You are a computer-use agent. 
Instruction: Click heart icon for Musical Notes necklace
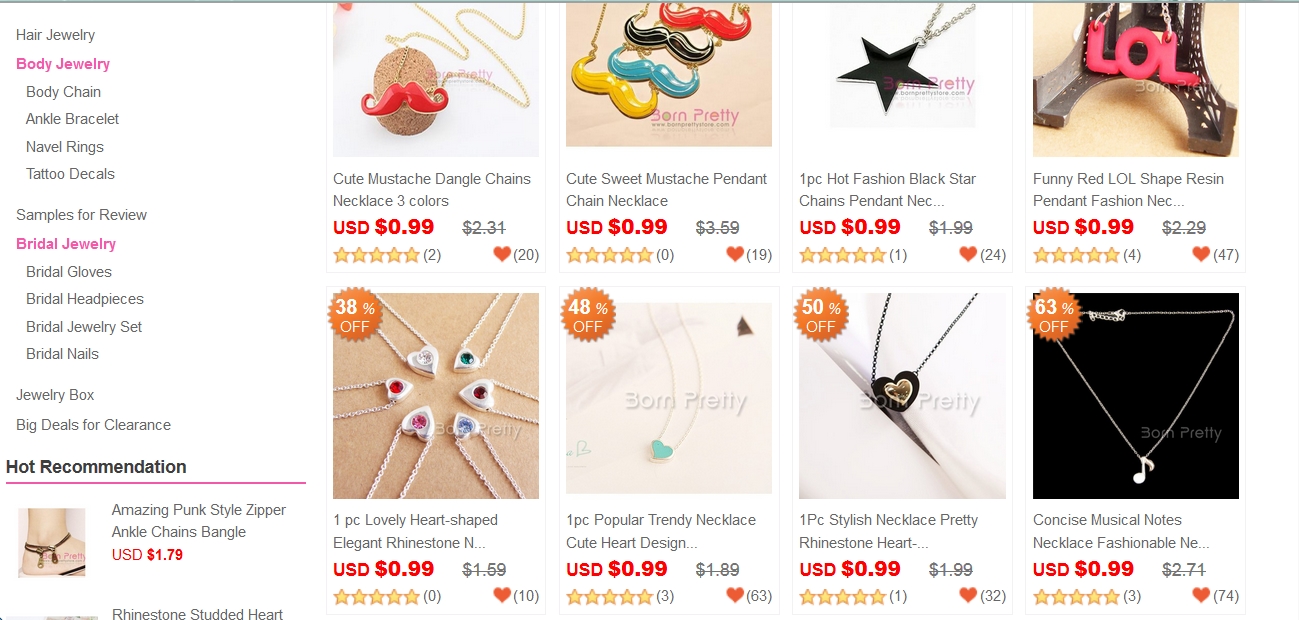[1202, 595]
